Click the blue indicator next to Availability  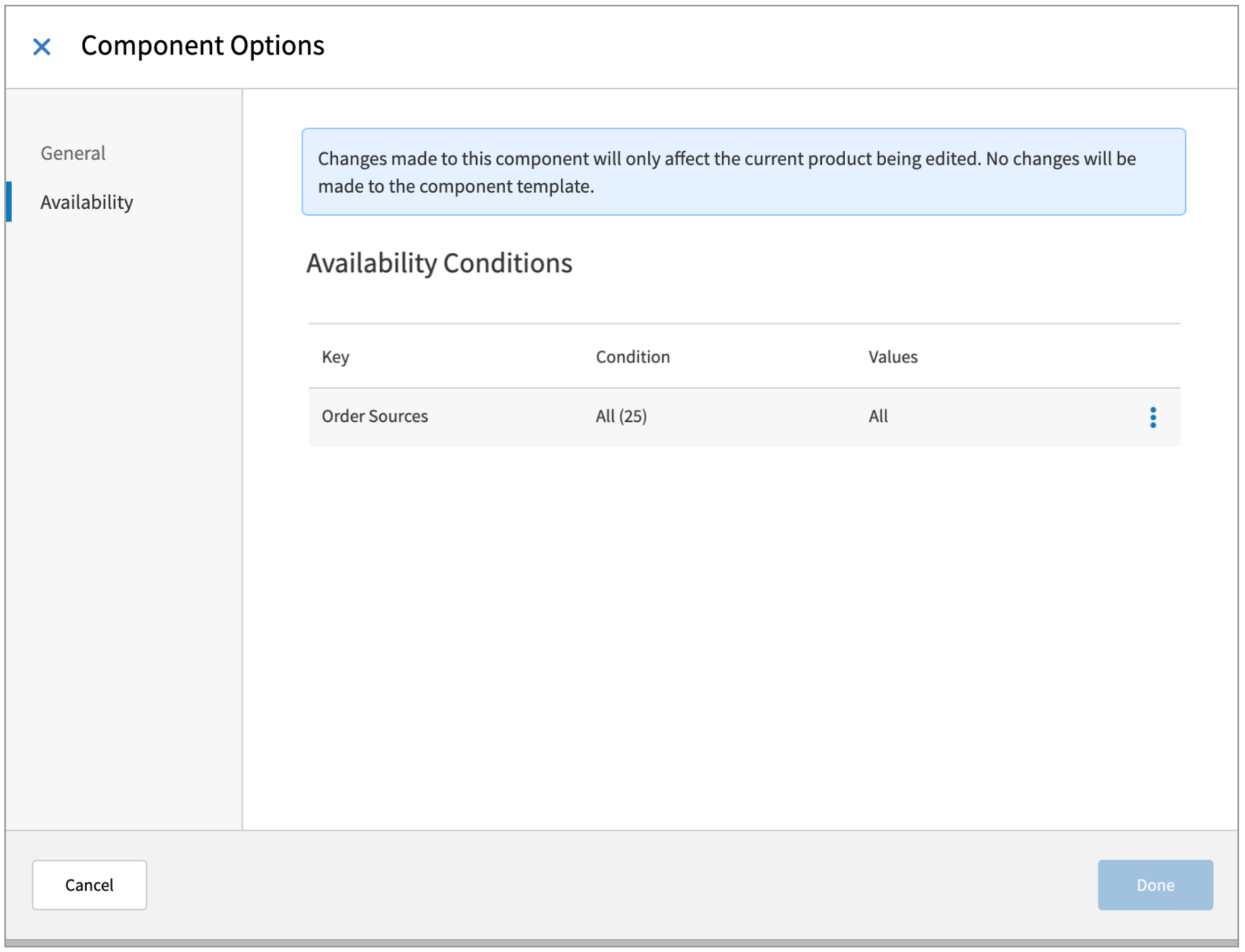10,202
